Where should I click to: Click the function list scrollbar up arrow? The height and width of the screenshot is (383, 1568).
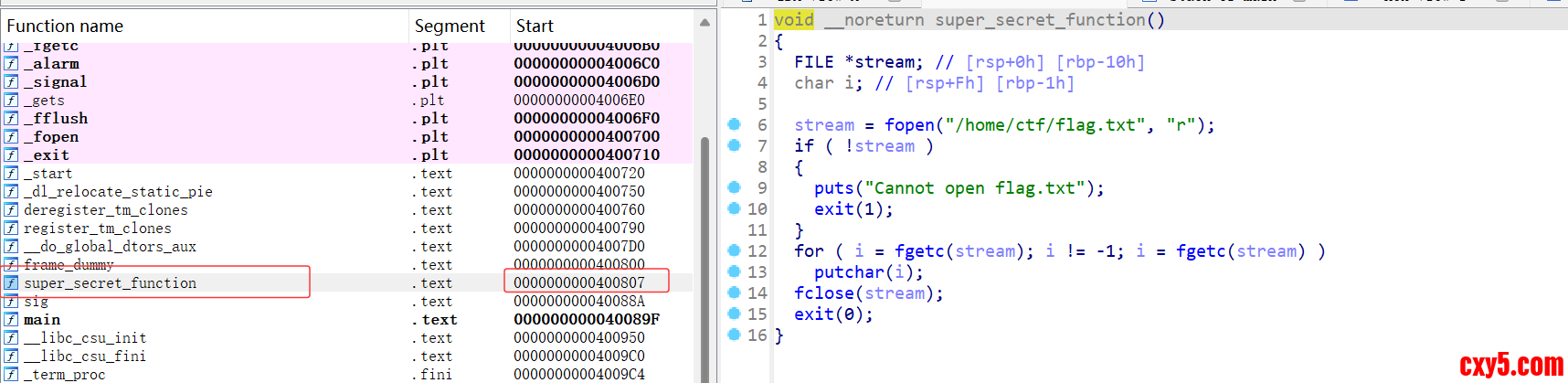pos(705,23)
